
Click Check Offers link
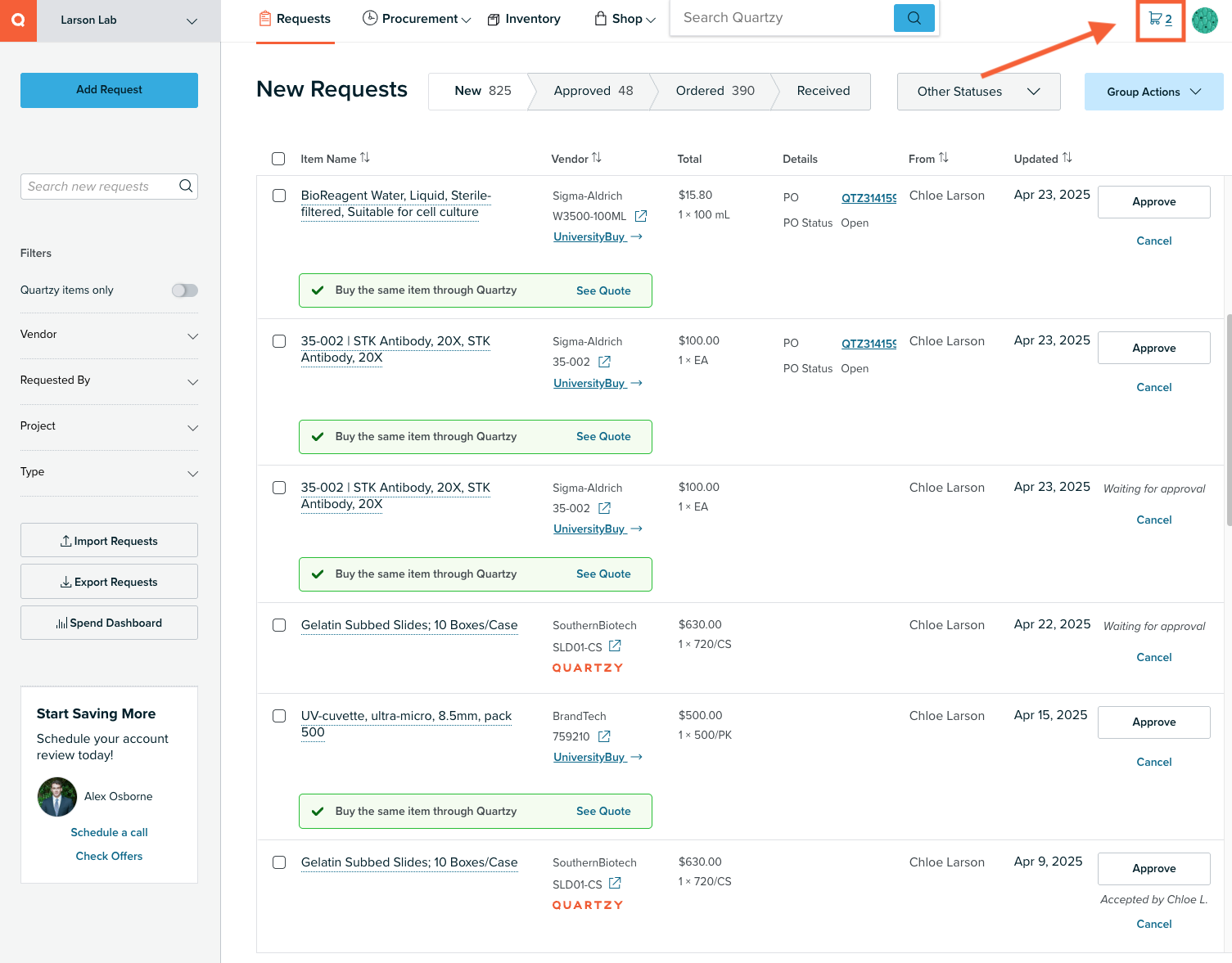click(x=109, y=856)
